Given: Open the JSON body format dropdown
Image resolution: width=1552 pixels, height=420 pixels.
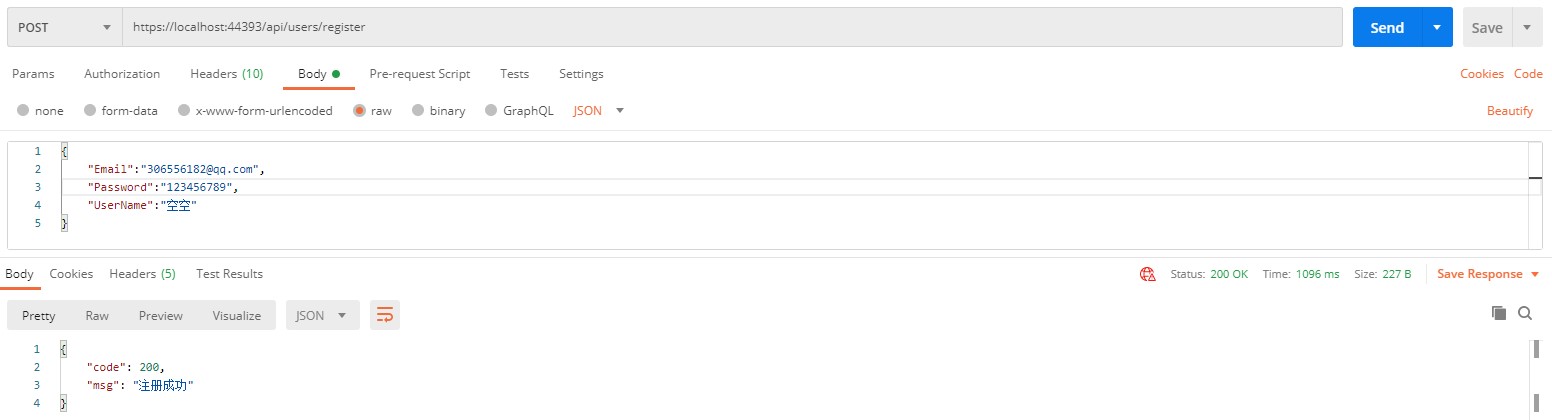Looking at the screenshot, I should coord(598,111).
